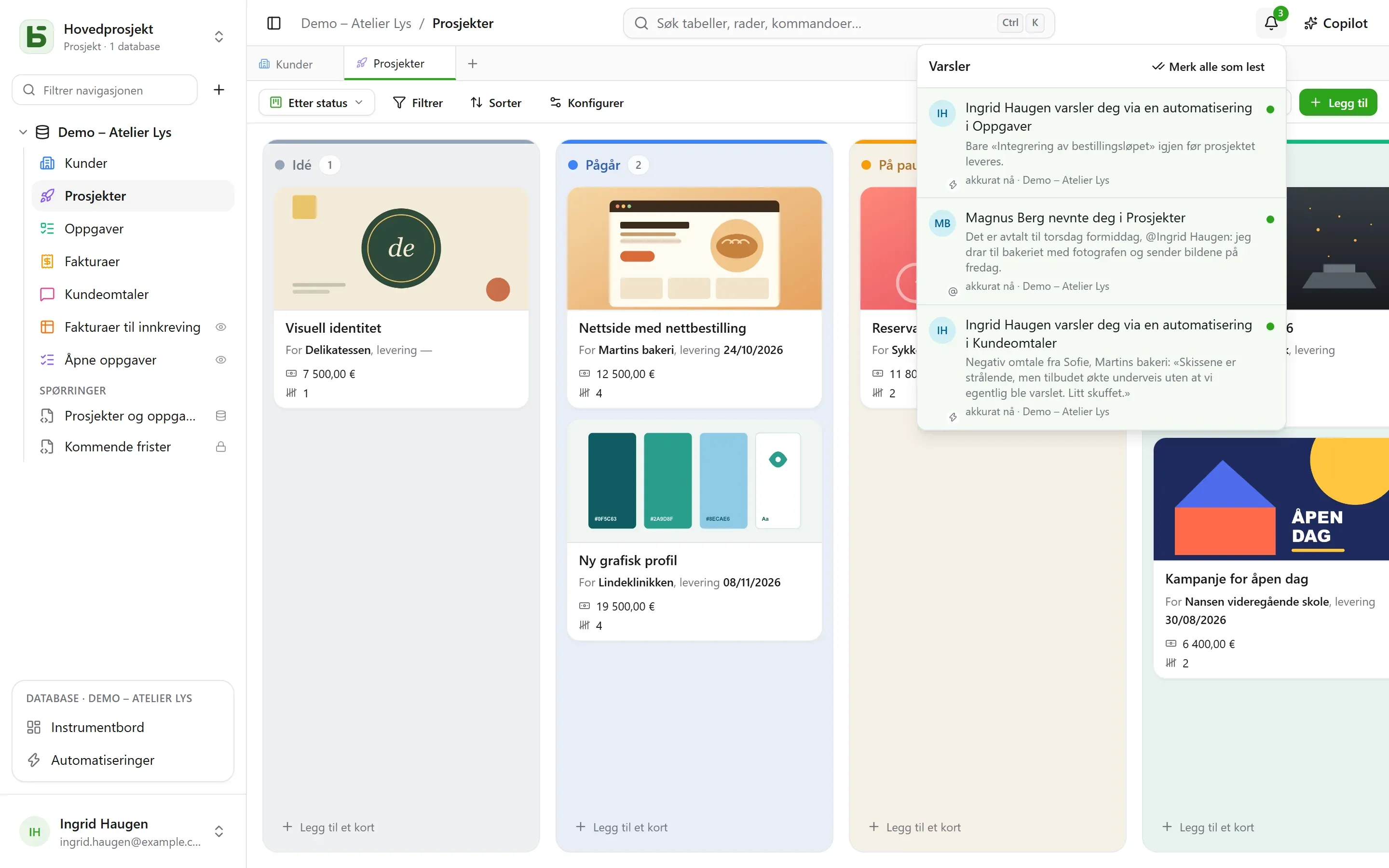Viewport: 1389px width, 868px height.
Task: Open Kundeomtaler table in sidebar
Action: (x=132, y=294)
